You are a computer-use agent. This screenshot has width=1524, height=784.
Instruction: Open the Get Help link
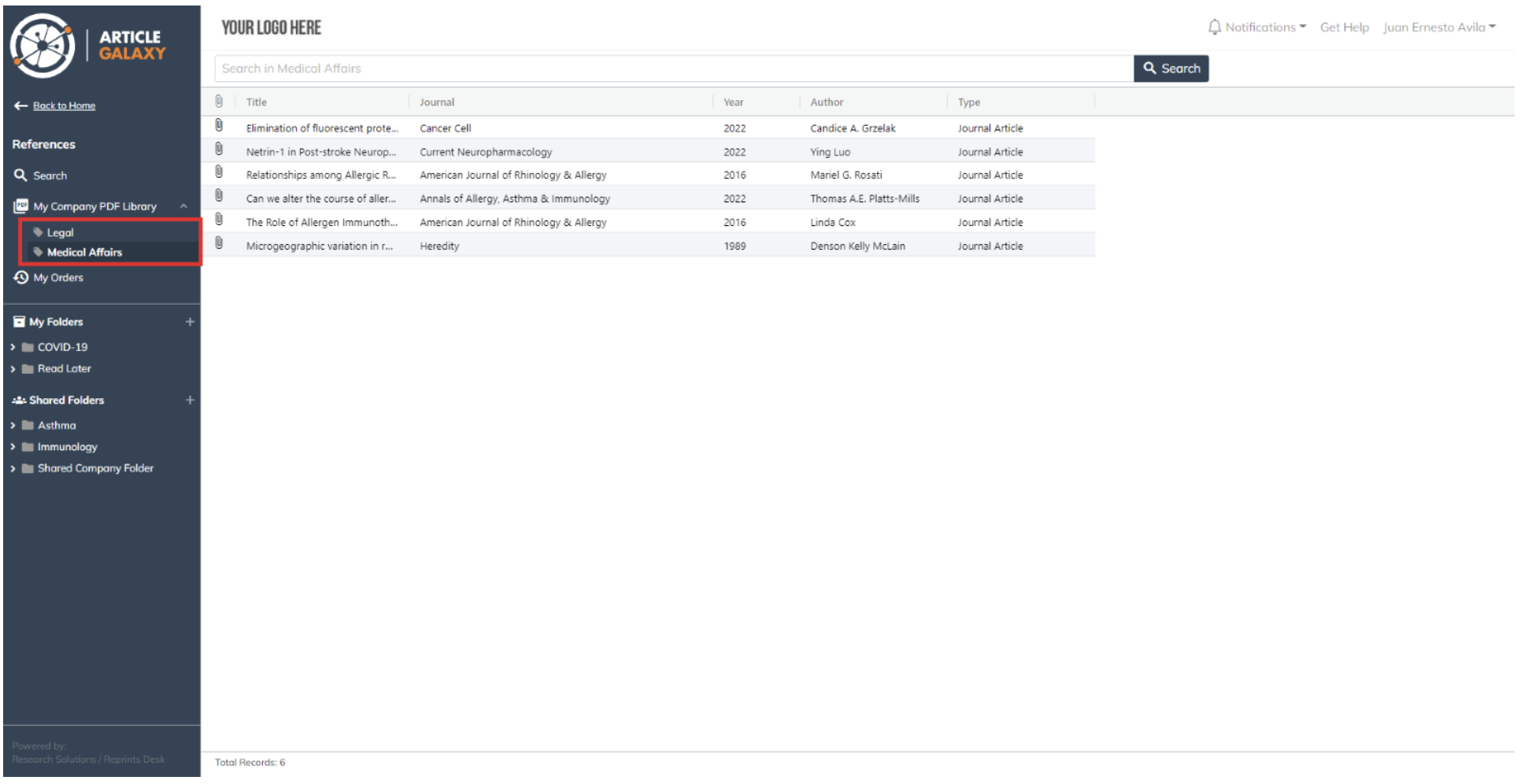pos(1345,26)
